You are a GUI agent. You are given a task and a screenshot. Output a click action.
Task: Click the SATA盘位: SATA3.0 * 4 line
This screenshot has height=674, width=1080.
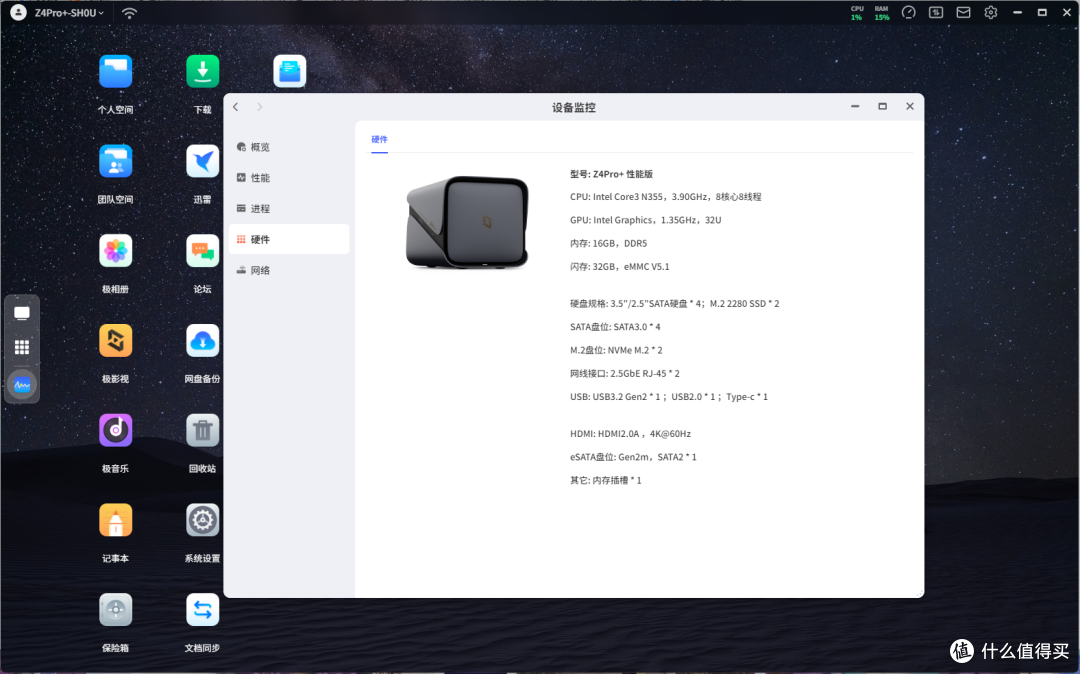point(615,327)
